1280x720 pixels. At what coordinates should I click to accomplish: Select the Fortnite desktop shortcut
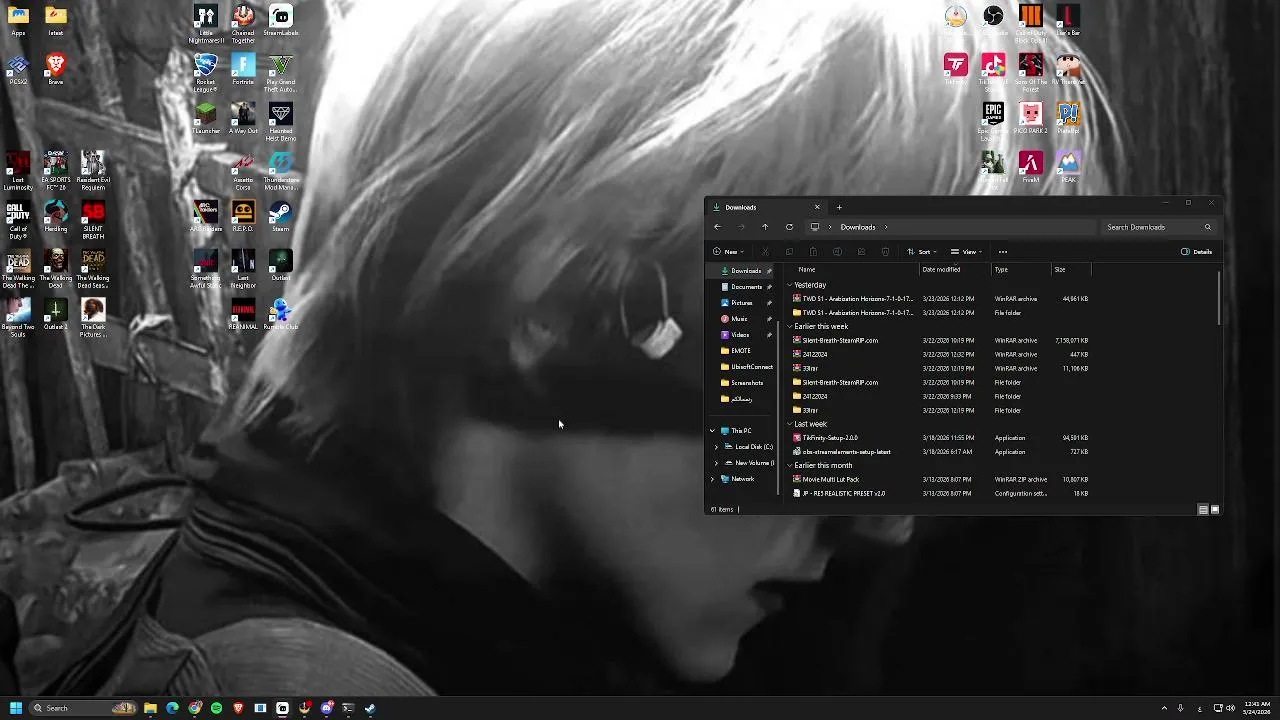[x=243, y=70]
